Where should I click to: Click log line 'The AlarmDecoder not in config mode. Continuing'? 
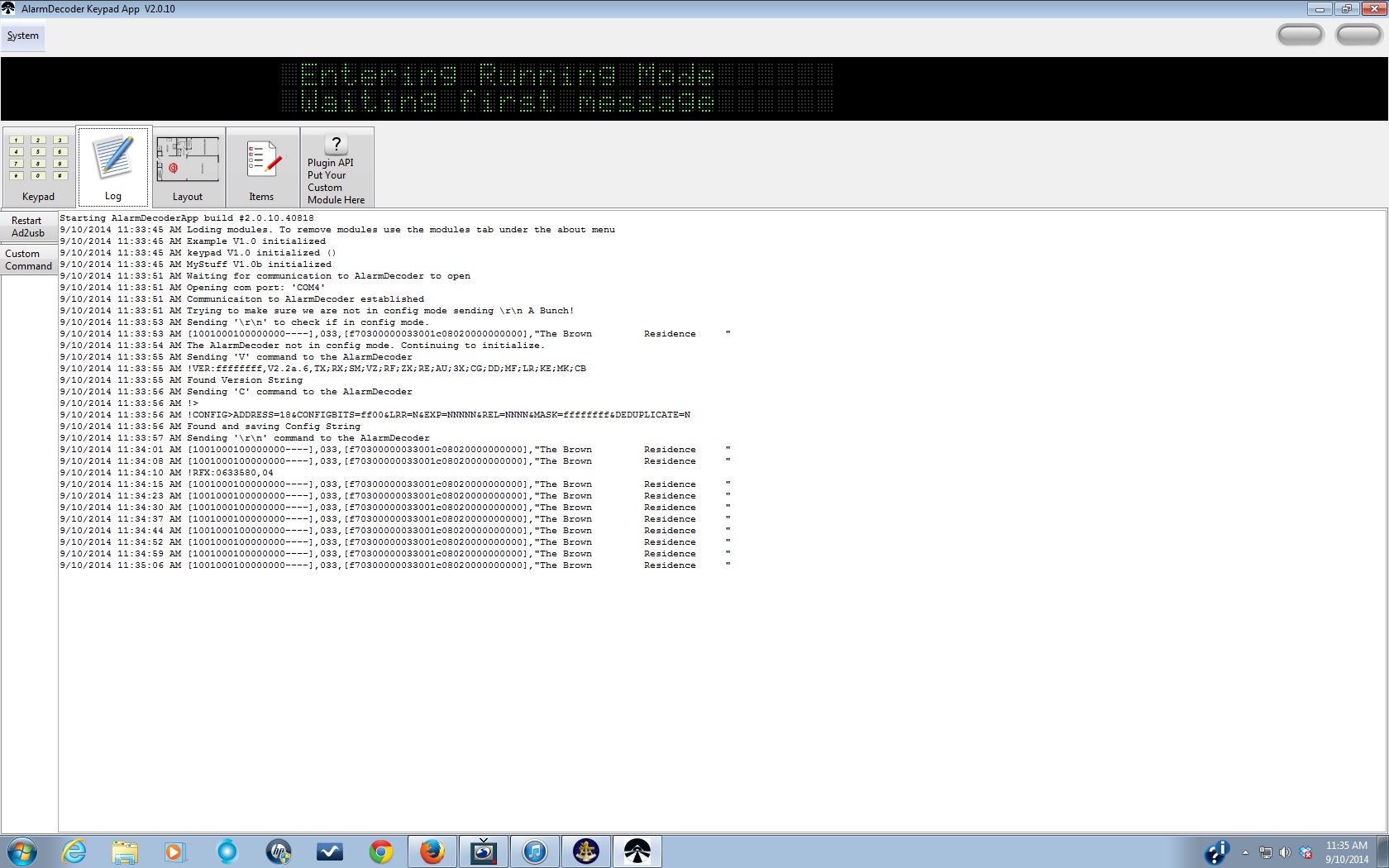[303, 346]
